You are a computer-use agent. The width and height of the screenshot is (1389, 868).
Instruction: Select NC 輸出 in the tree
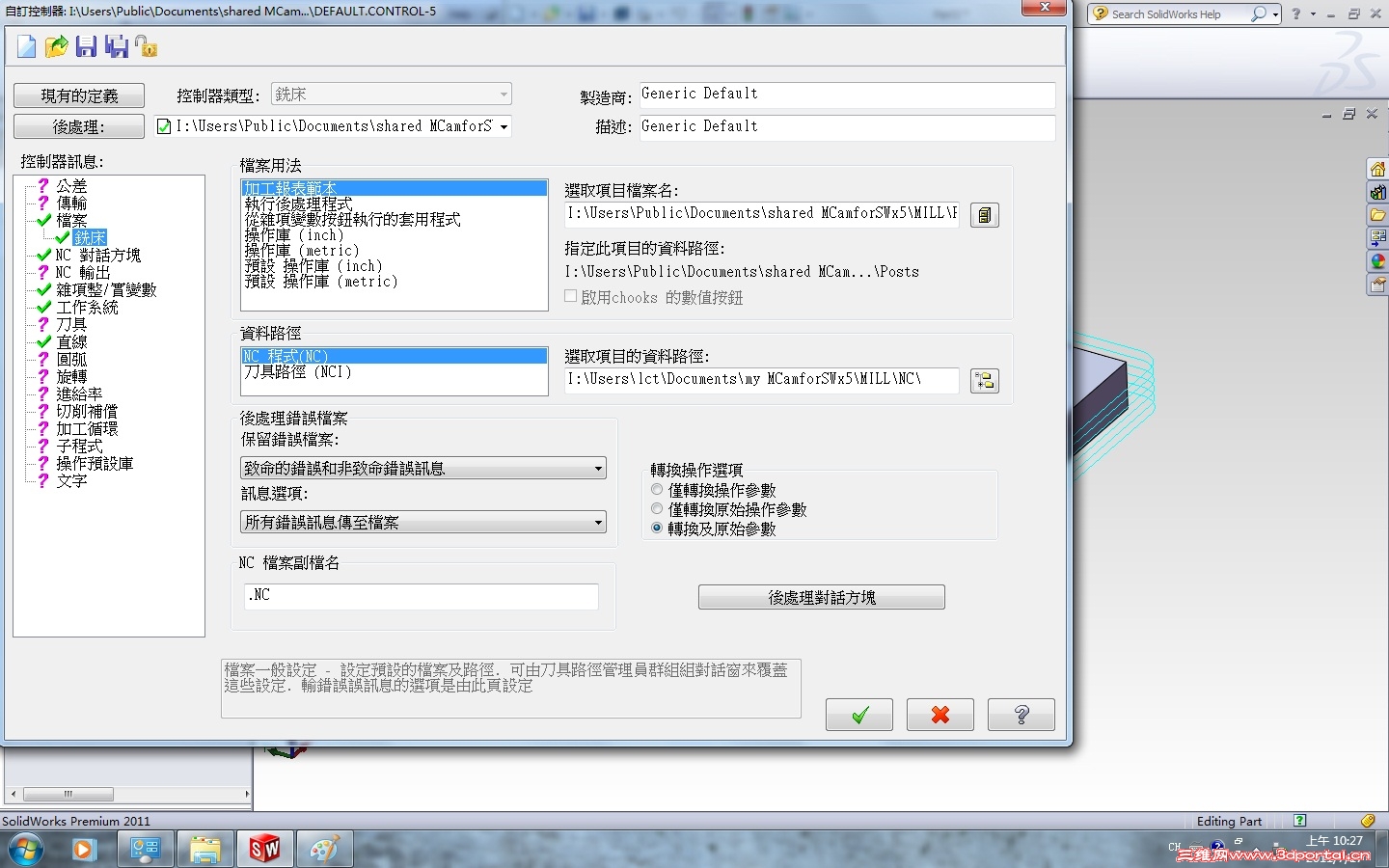pyautogui.click(x=83, y=272)
